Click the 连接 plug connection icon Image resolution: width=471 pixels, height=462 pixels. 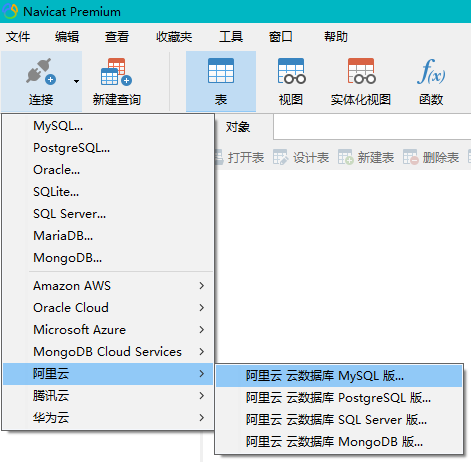pyautogui.click(x=41, y=71)
